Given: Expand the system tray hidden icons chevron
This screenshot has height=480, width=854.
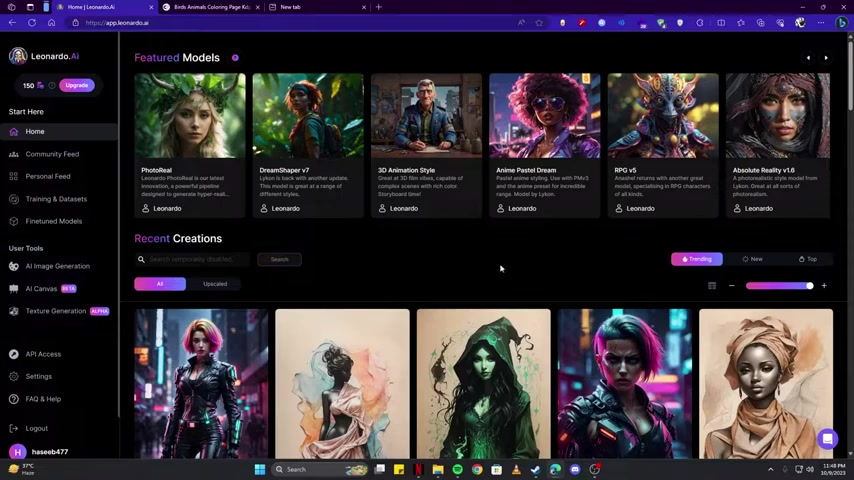Looking at the screenshot, I should click(x=770, y=469).
